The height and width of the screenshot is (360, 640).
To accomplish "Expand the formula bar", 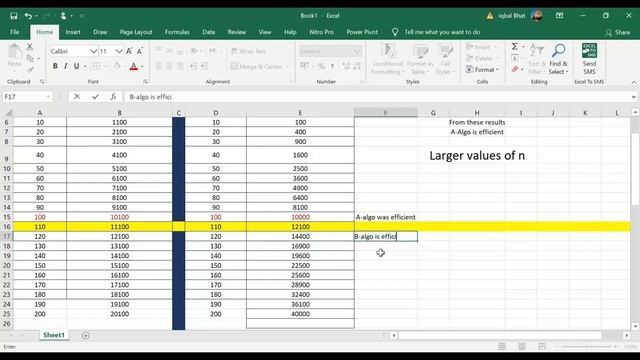I will pyautogui.click(x=633, y=97).
